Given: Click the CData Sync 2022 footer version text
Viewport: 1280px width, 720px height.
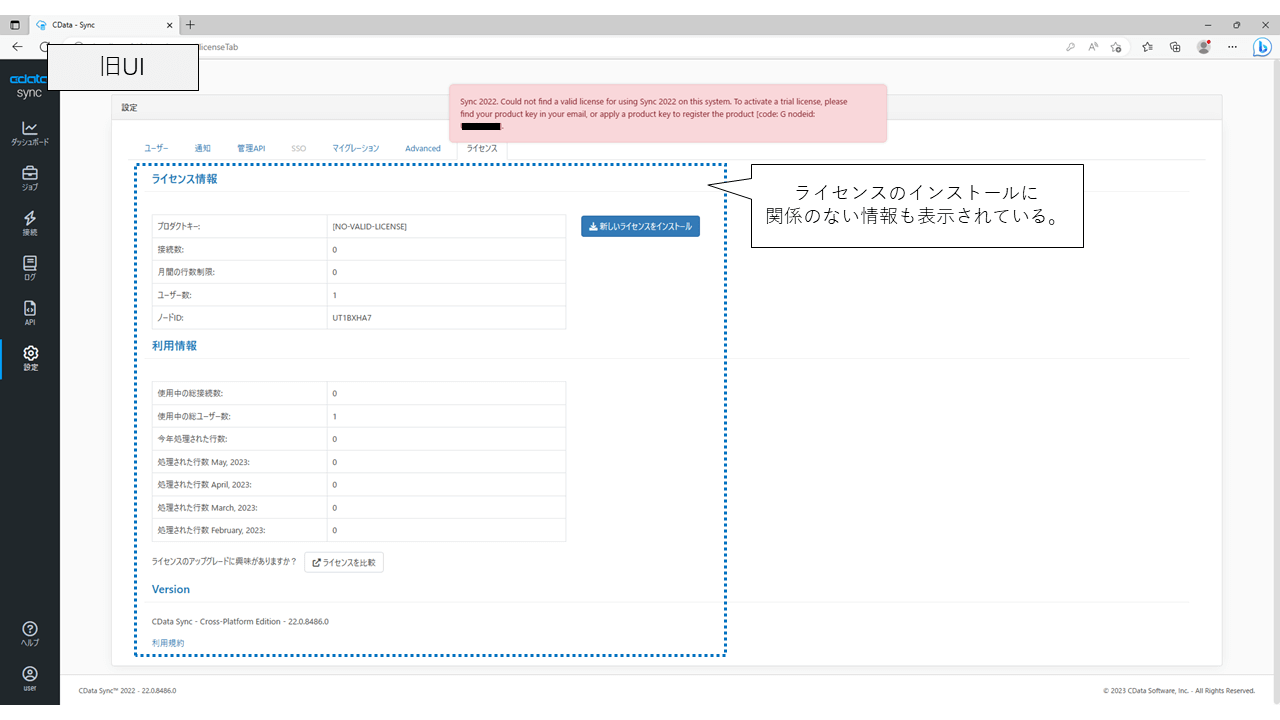Looking at the screenshot, I should click(127, 690).
